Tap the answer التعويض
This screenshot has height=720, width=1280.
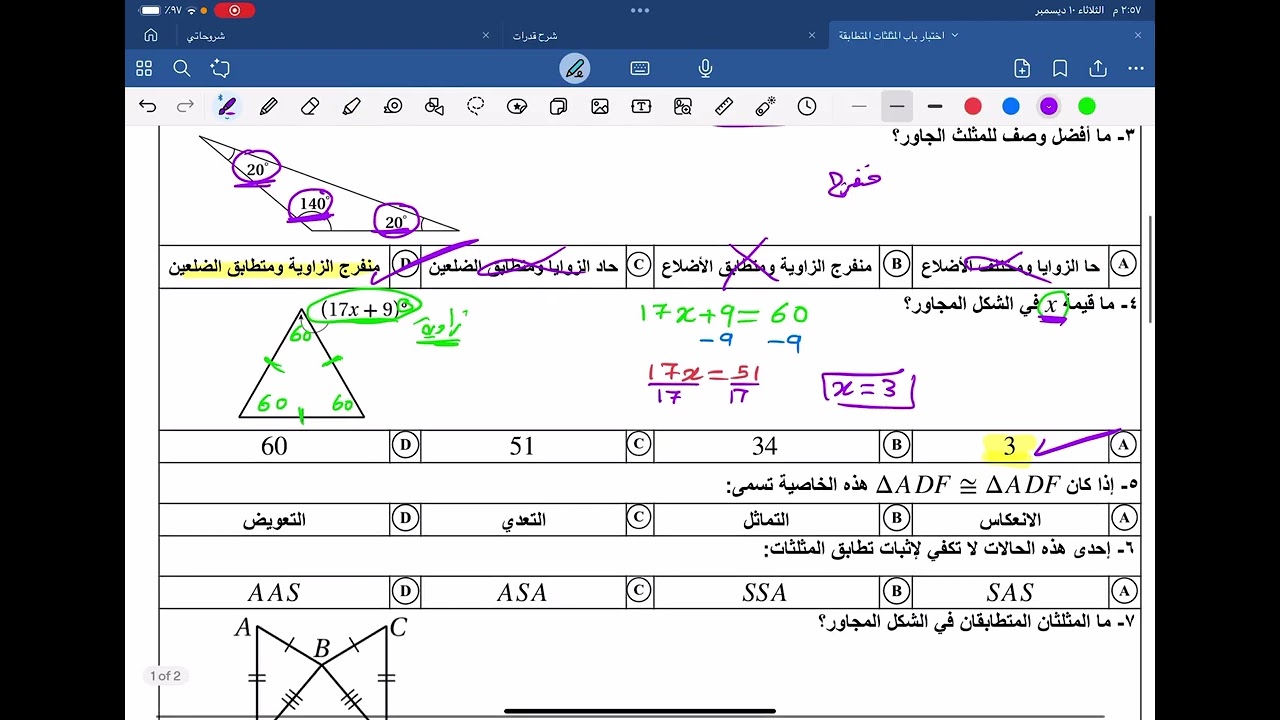274,519
